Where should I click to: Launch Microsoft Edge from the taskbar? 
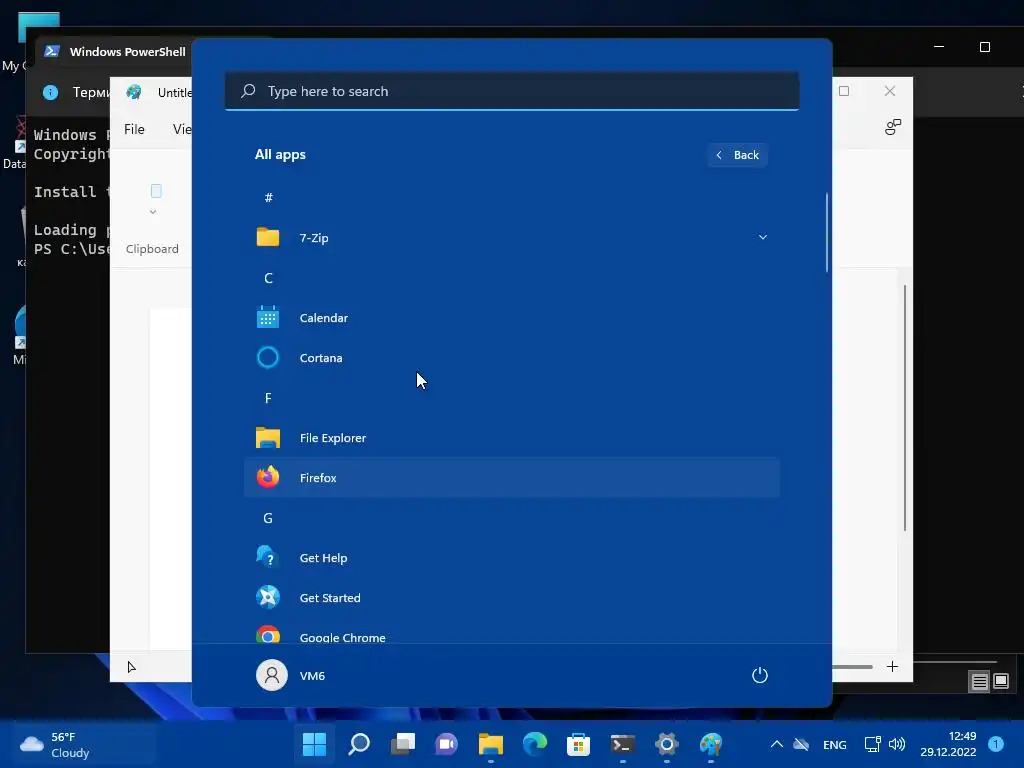(x=534, y=744)
